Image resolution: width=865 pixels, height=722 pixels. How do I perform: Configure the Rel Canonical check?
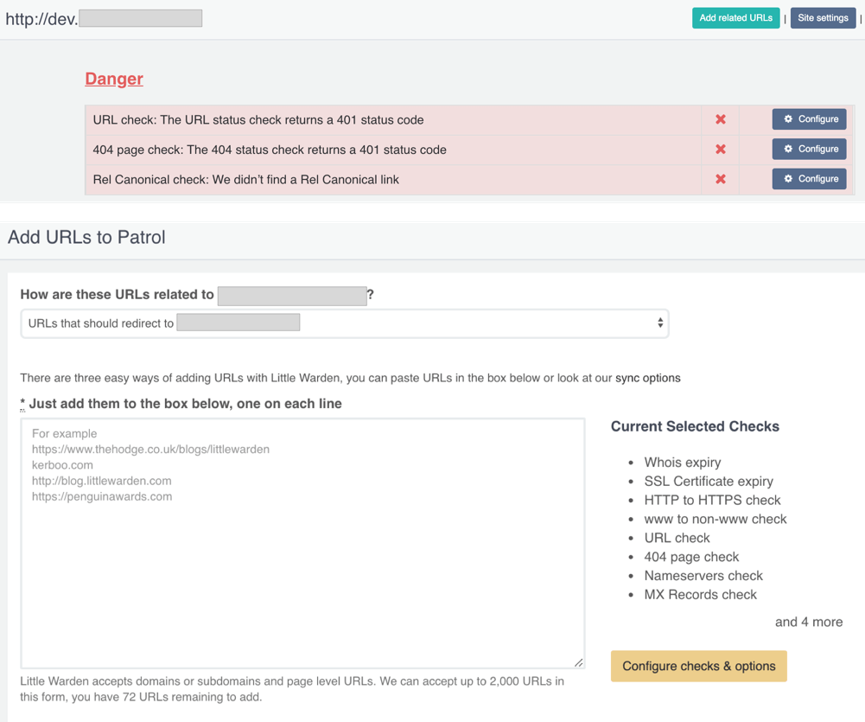tap(809, 179)
